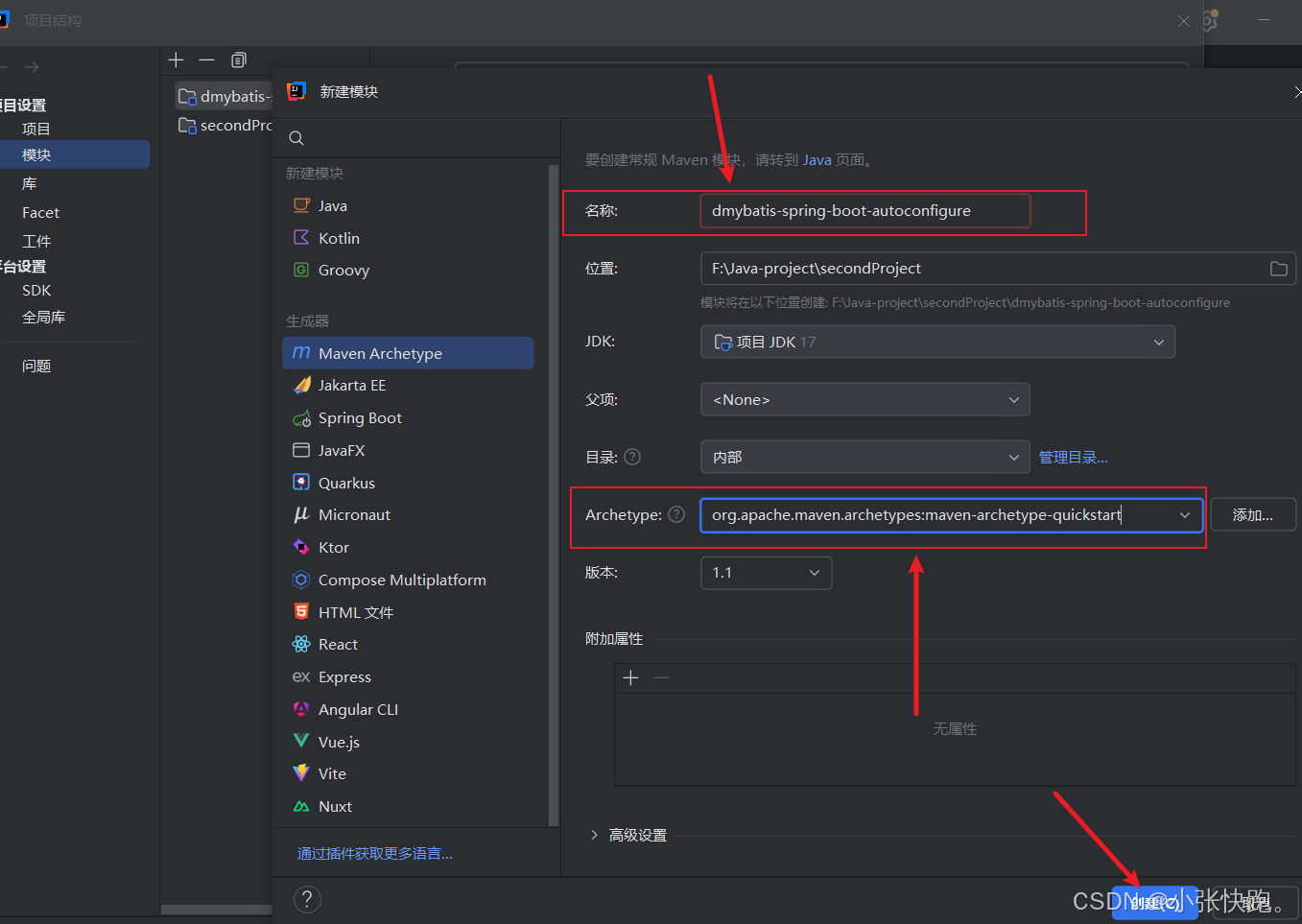
Task: Click the 管理目录... link
Action: (x=1074, y=458)
